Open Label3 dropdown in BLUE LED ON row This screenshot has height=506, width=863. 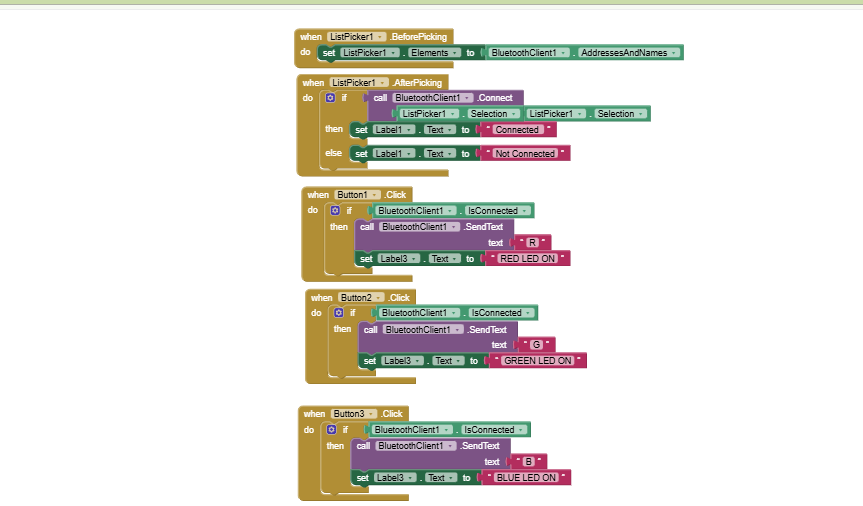point(395,478)
